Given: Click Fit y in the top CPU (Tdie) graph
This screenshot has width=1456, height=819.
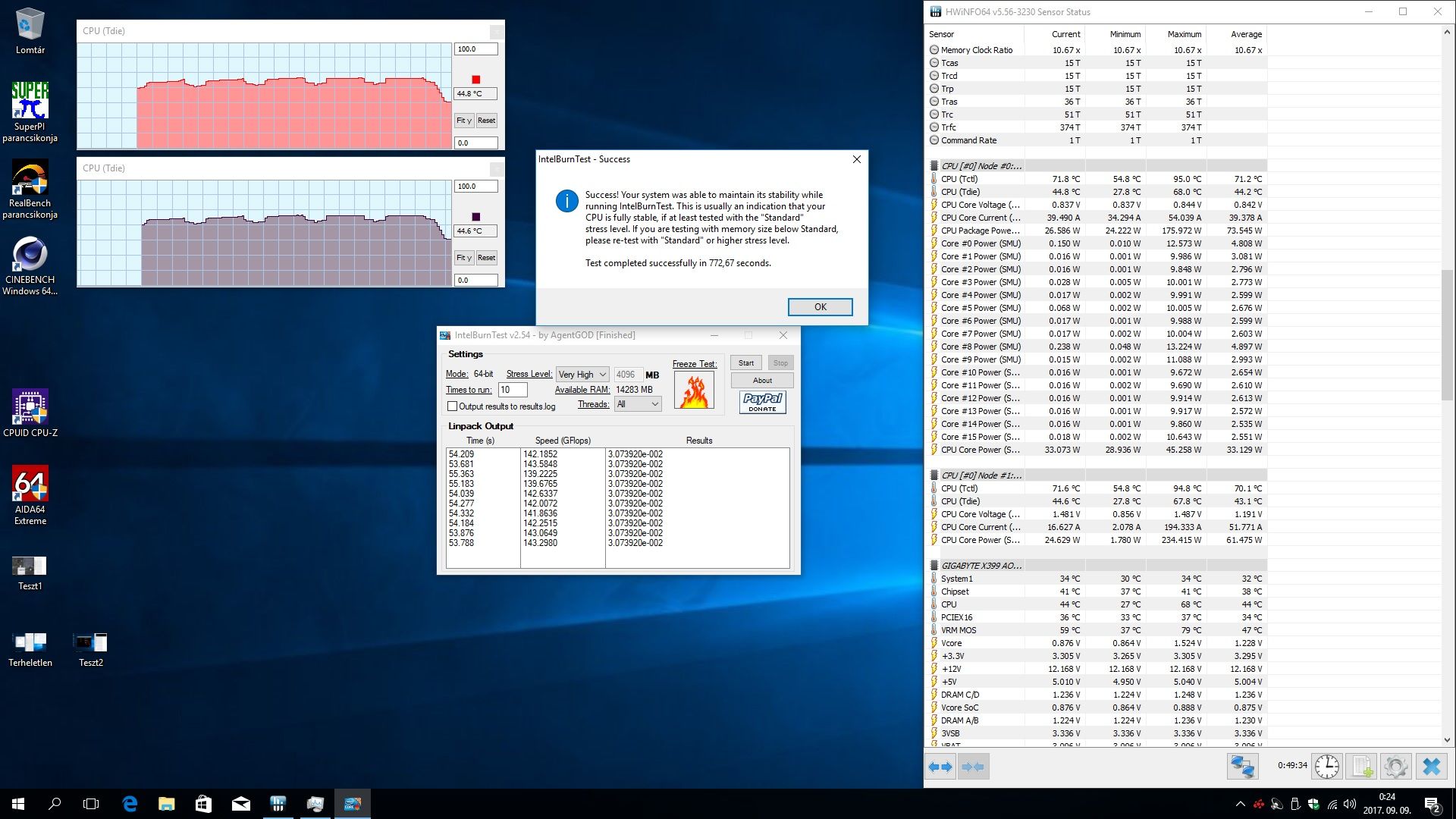Looking at the screenshot, I should coord(464,121).
